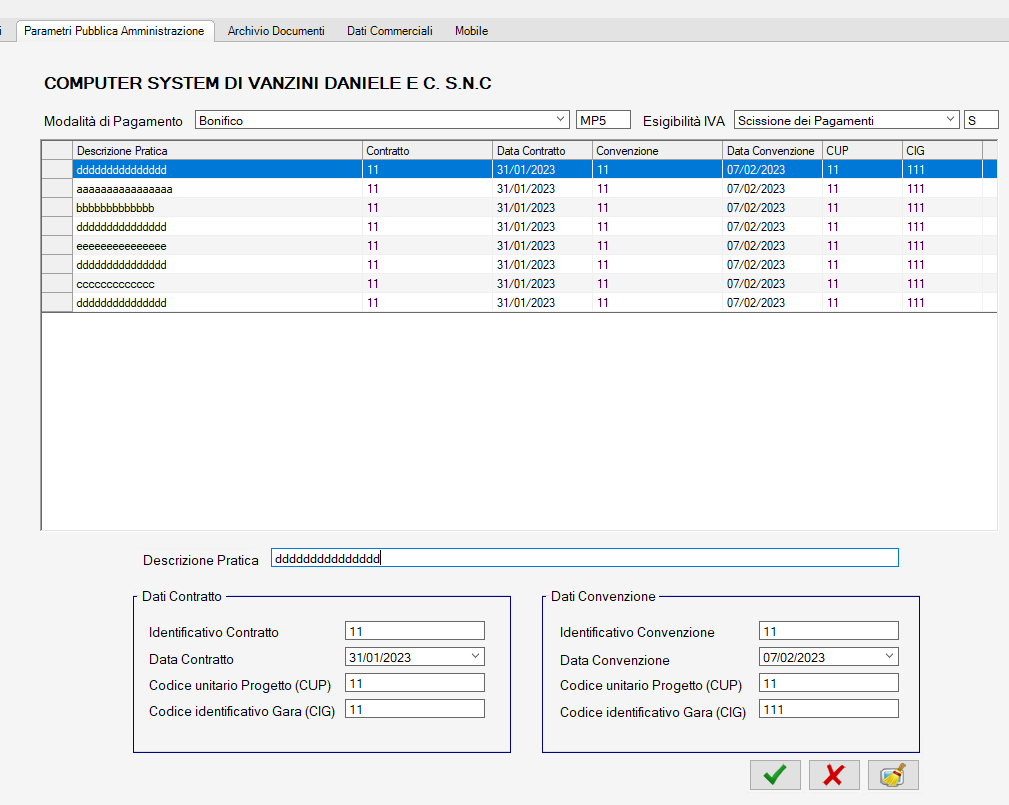The image size is (1009, 805).
Task: Expand the Esigibilità IVA dropdown
Action: (x=949, y=120)
